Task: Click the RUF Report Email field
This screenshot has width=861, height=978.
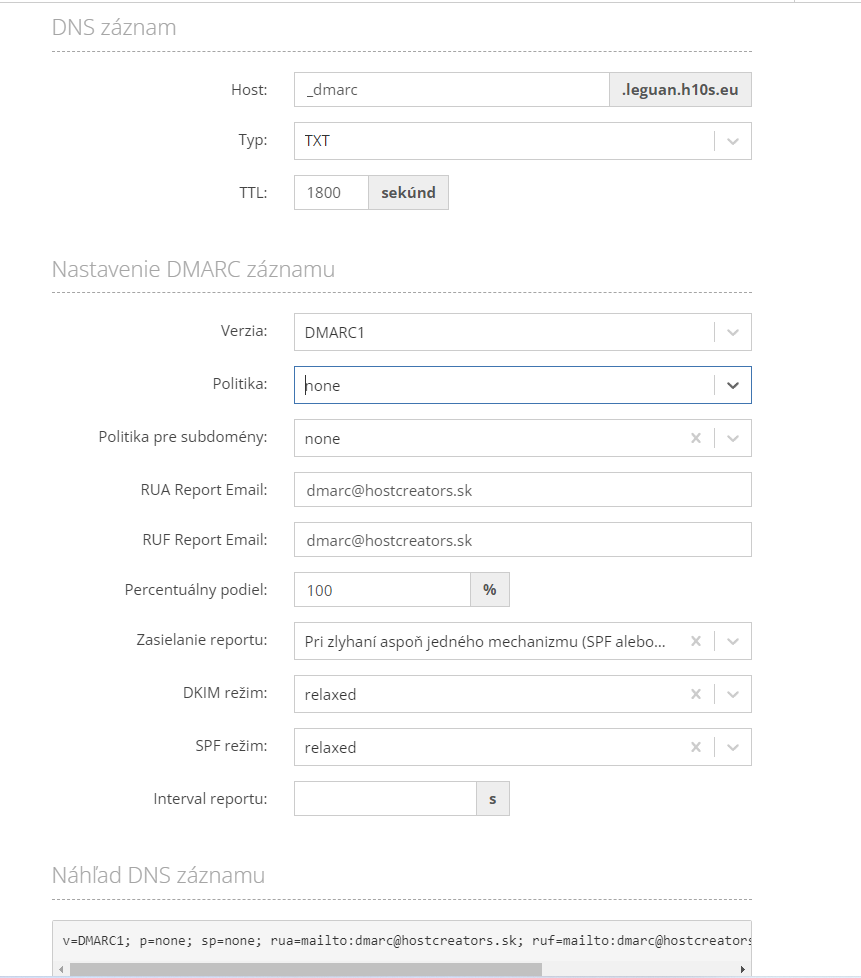Action: tap(523, 540)
